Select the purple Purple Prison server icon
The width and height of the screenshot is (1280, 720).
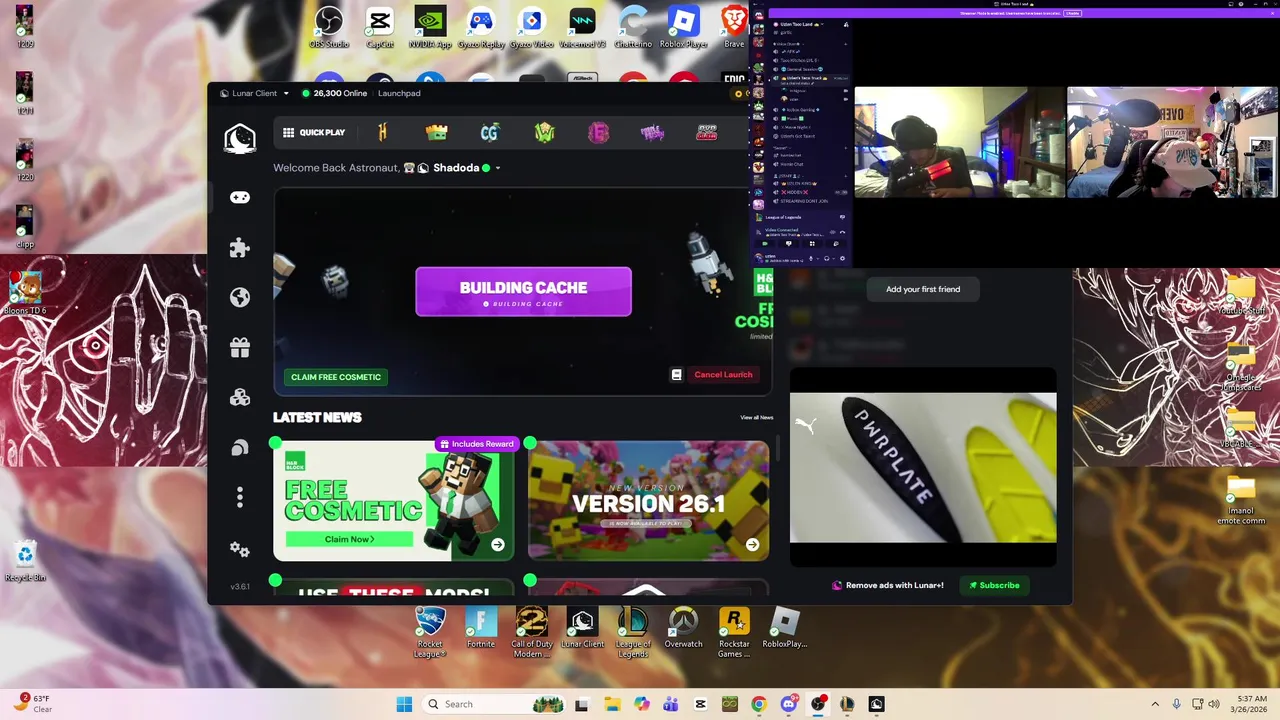pos(652,132)
